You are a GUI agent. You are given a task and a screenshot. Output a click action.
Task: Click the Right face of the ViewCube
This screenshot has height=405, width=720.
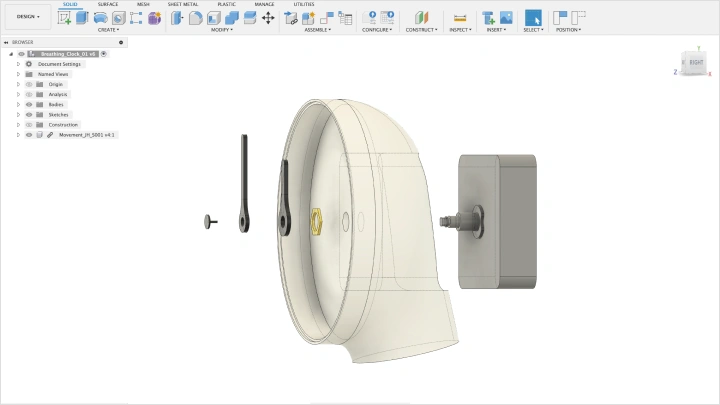coord(696,62)
